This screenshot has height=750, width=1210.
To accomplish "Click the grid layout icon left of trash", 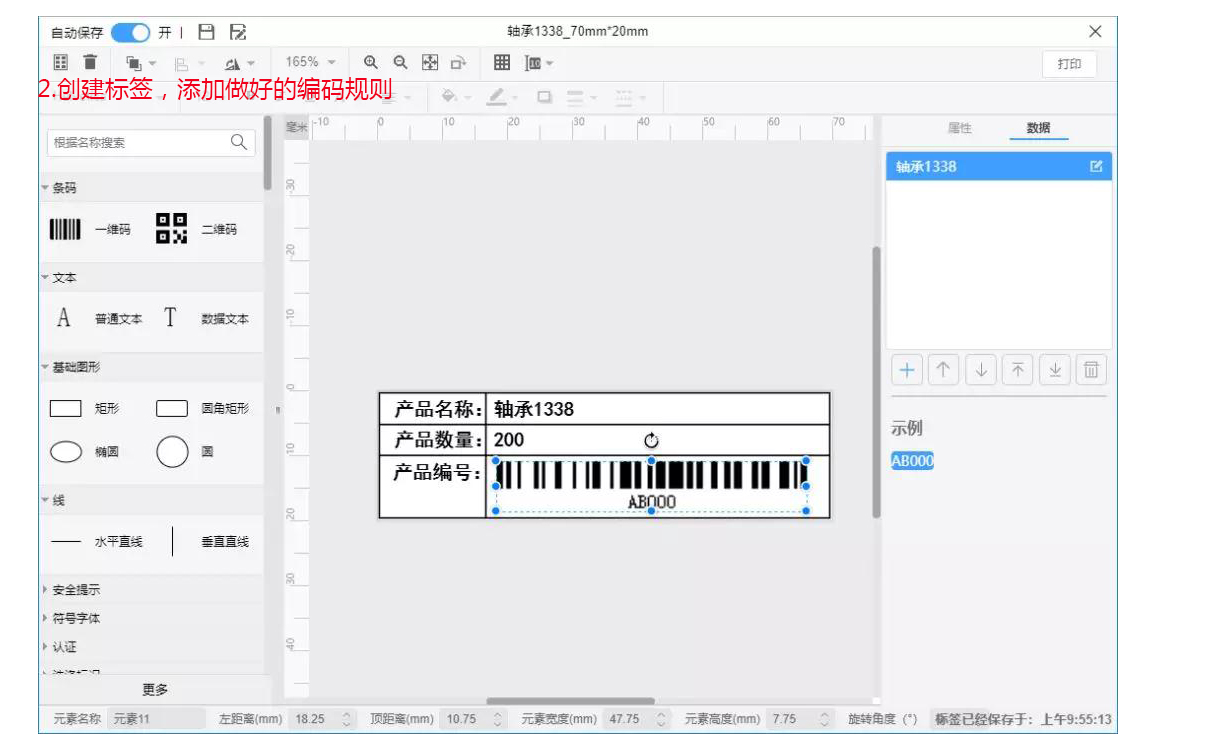I will (x=61, y=63).
